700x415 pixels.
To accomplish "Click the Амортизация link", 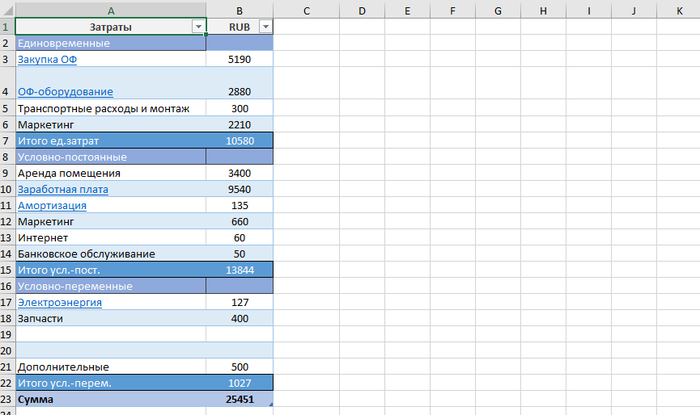I will pyautogui.click(x=52, y=205).
